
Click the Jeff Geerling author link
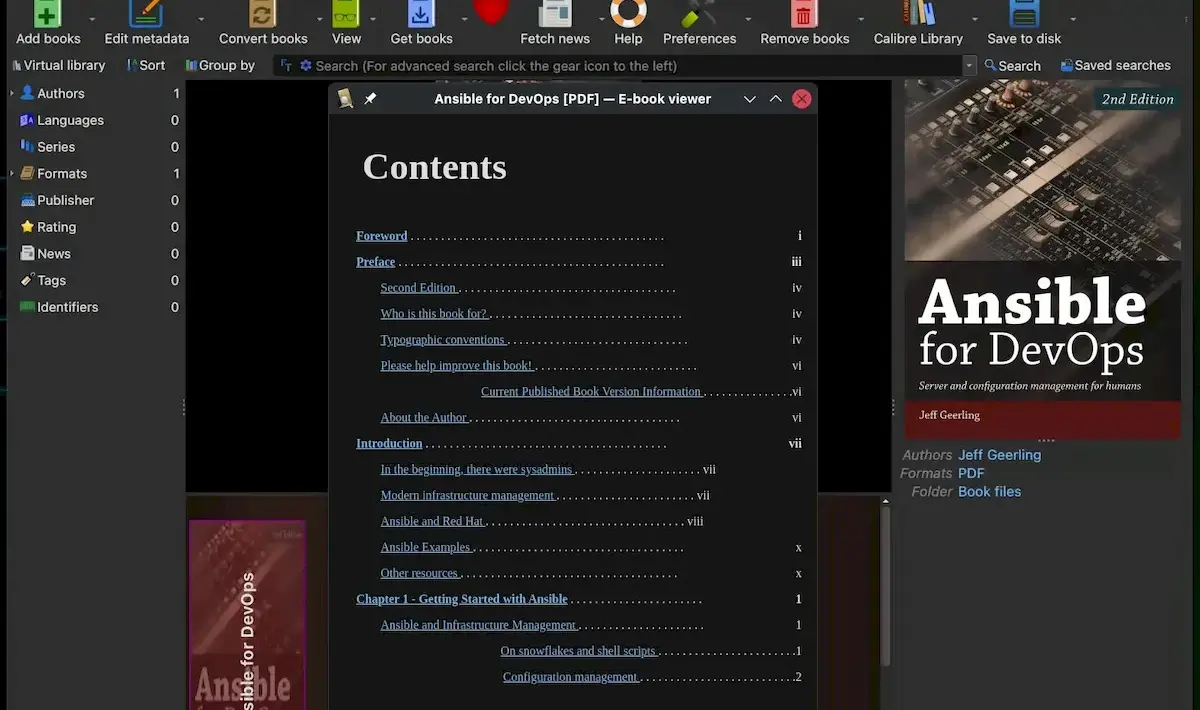coord(999,455)
